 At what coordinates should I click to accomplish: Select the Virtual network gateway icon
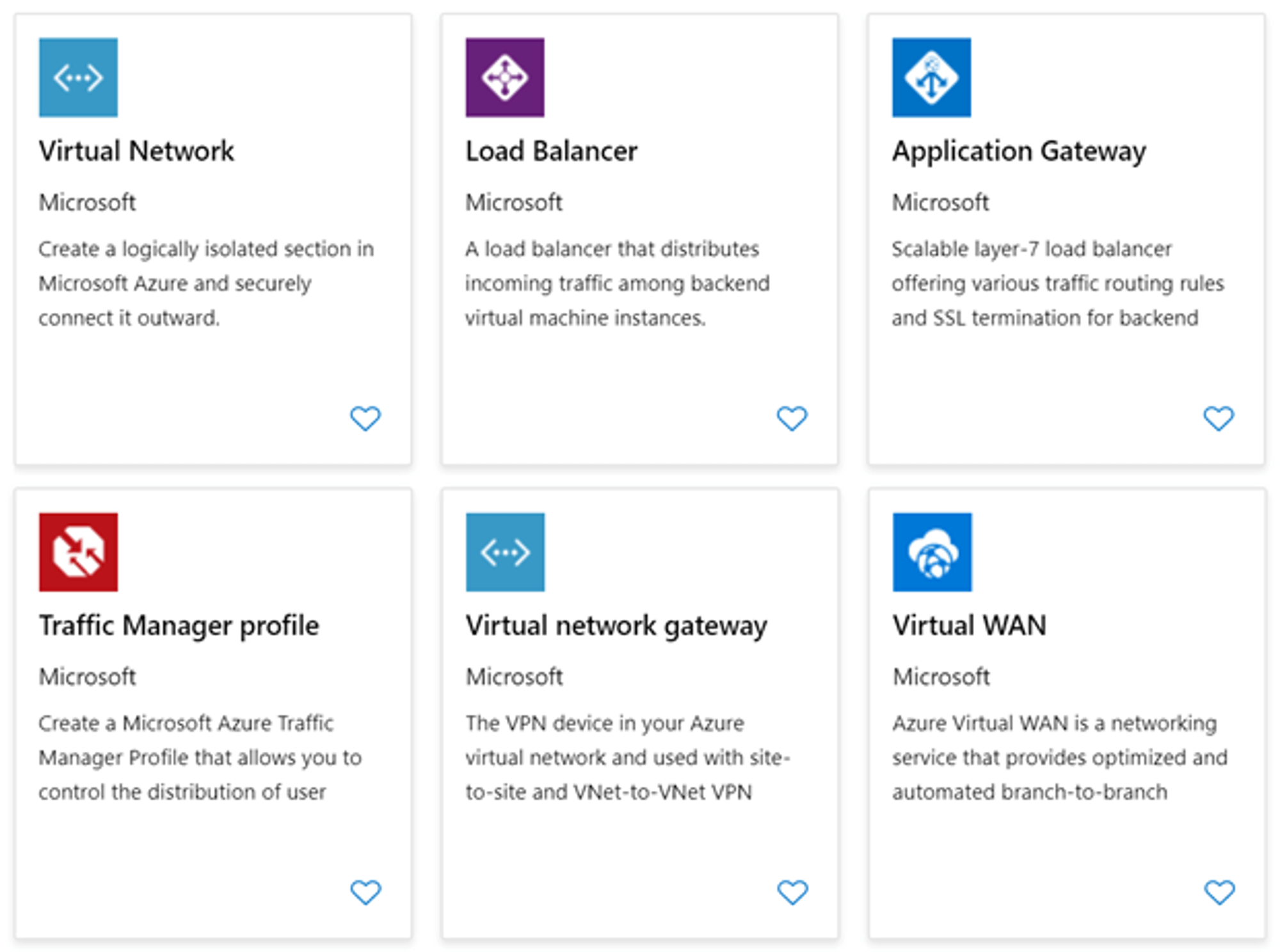(505, 553)
